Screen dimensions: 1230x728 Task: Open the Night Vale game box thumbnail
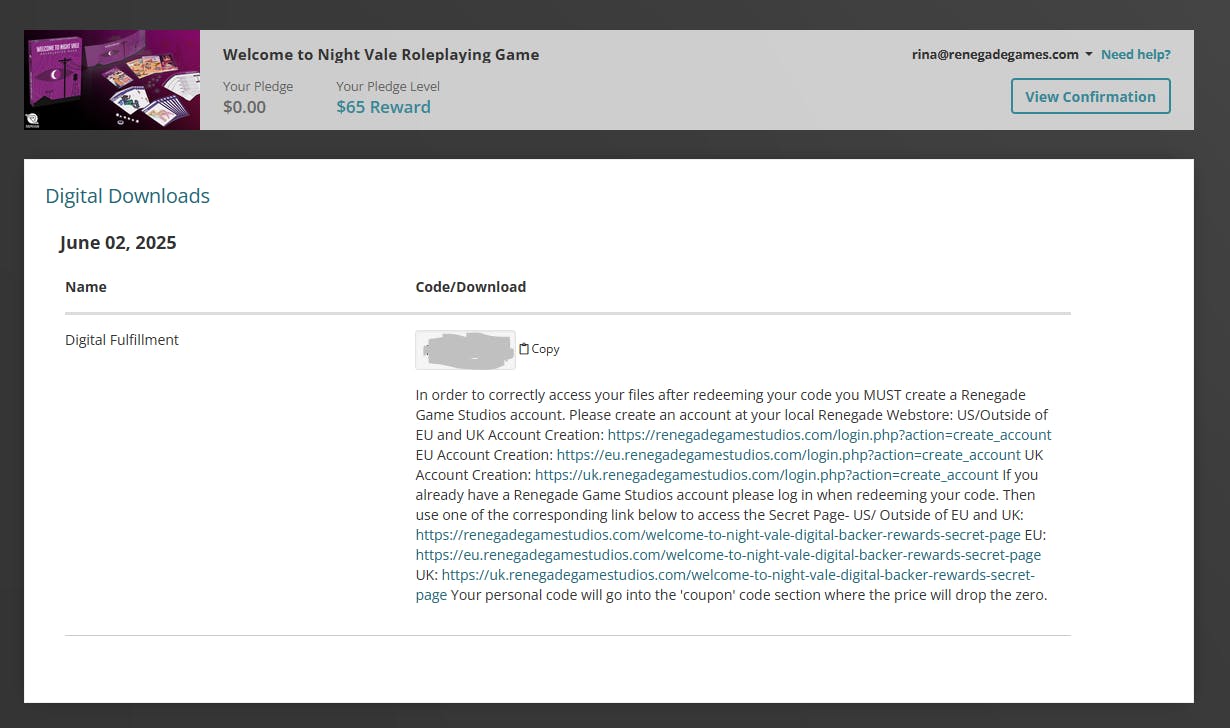pos(112,80)
